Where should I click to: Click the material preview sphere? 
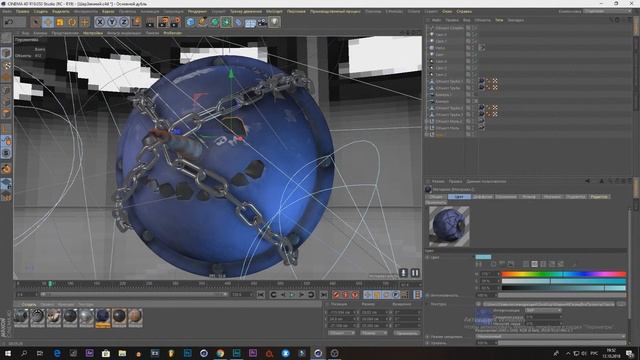pos(449,226)
